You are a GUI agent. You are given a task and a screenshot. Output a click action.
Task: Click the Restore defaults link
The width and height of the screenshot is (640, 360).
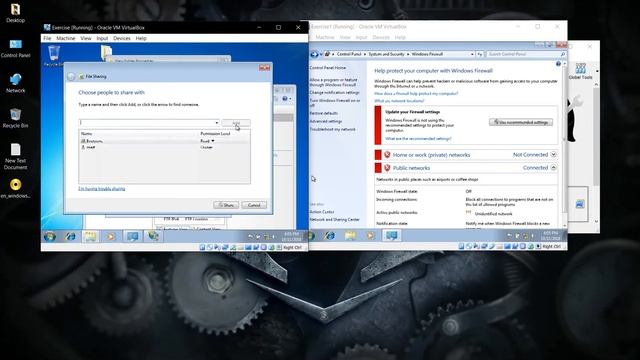point(324,113)
